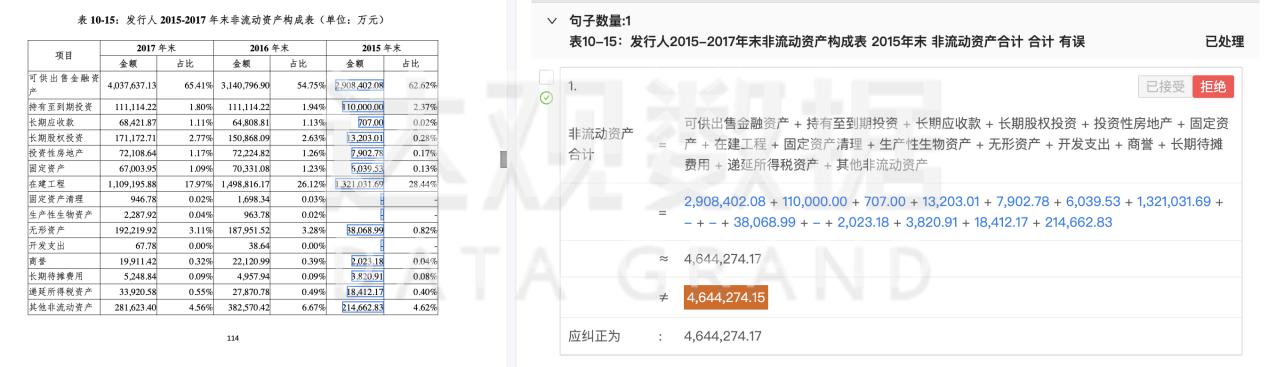Click the 已接受 button

1164,87
